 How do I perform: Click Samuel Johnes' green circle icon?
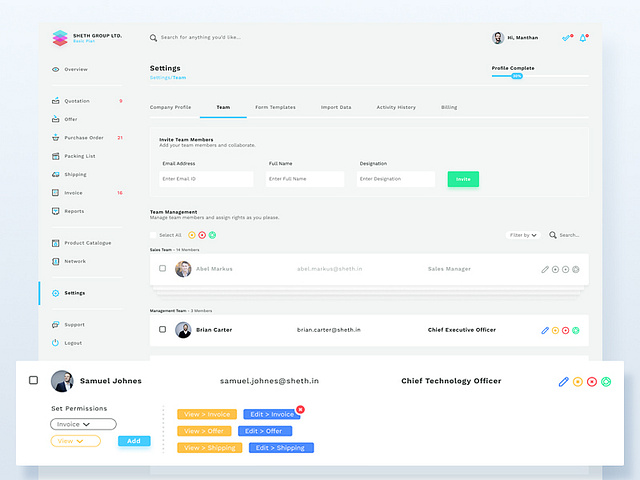click(606, 382)
